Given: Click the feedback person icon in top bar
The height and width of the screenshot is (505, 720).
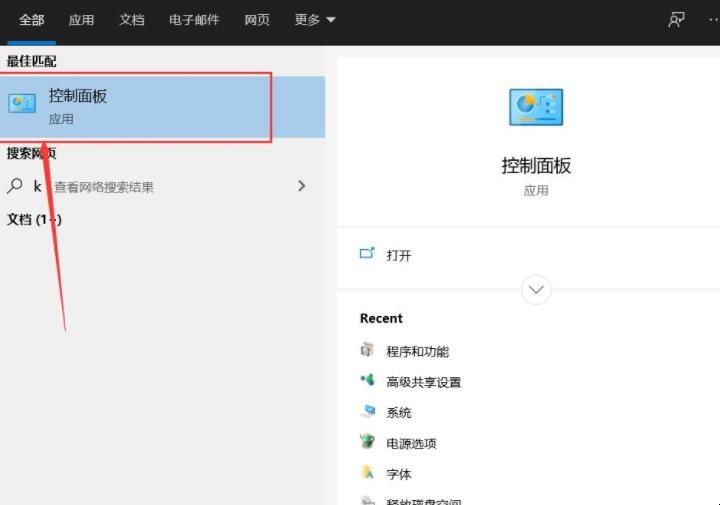Looking at the screenshot, I should tap(676, 20).
